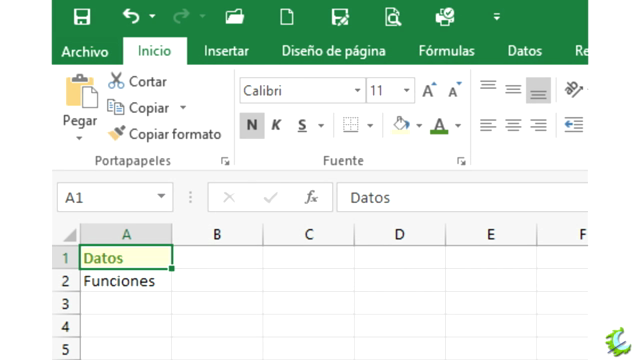Undo the last action

(x=131, y=16)
